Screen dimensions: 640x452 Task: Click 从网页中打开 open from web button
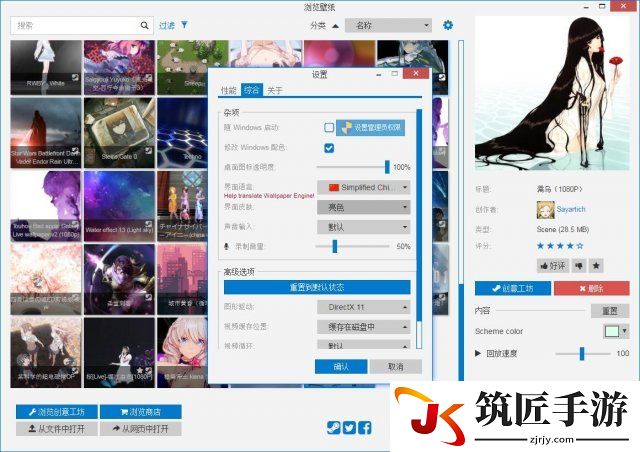tap(141, 429)
